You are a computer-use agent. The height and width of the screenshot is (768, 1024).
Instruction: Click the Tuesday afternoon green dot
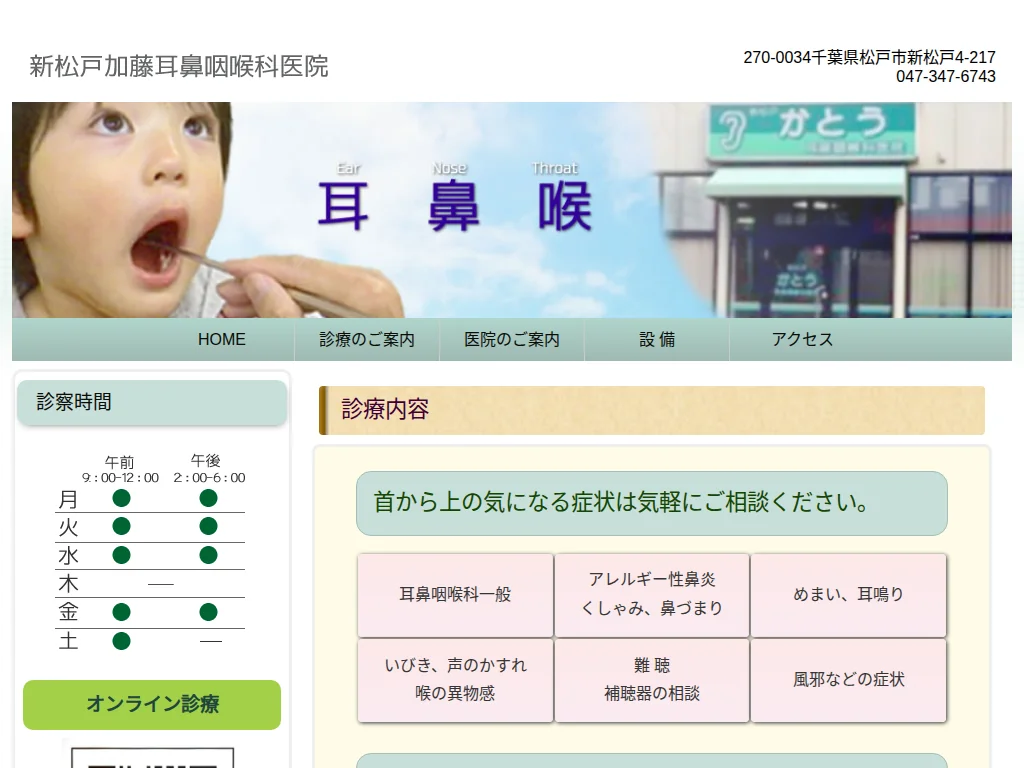click(209, 527)
